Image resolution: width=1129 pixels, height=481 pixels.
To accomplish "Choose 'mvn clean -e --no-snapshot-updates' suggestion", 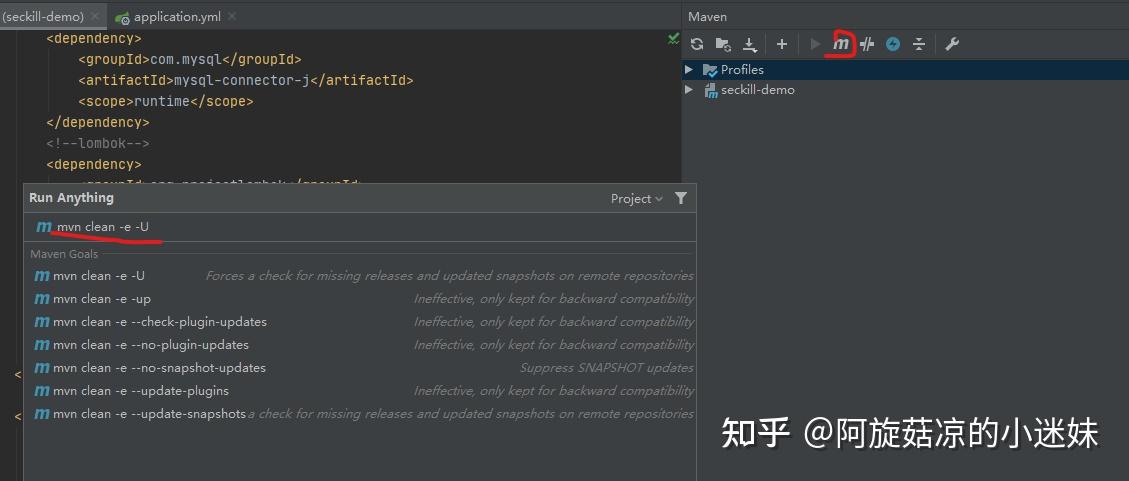I will click(x=159, y=368).
